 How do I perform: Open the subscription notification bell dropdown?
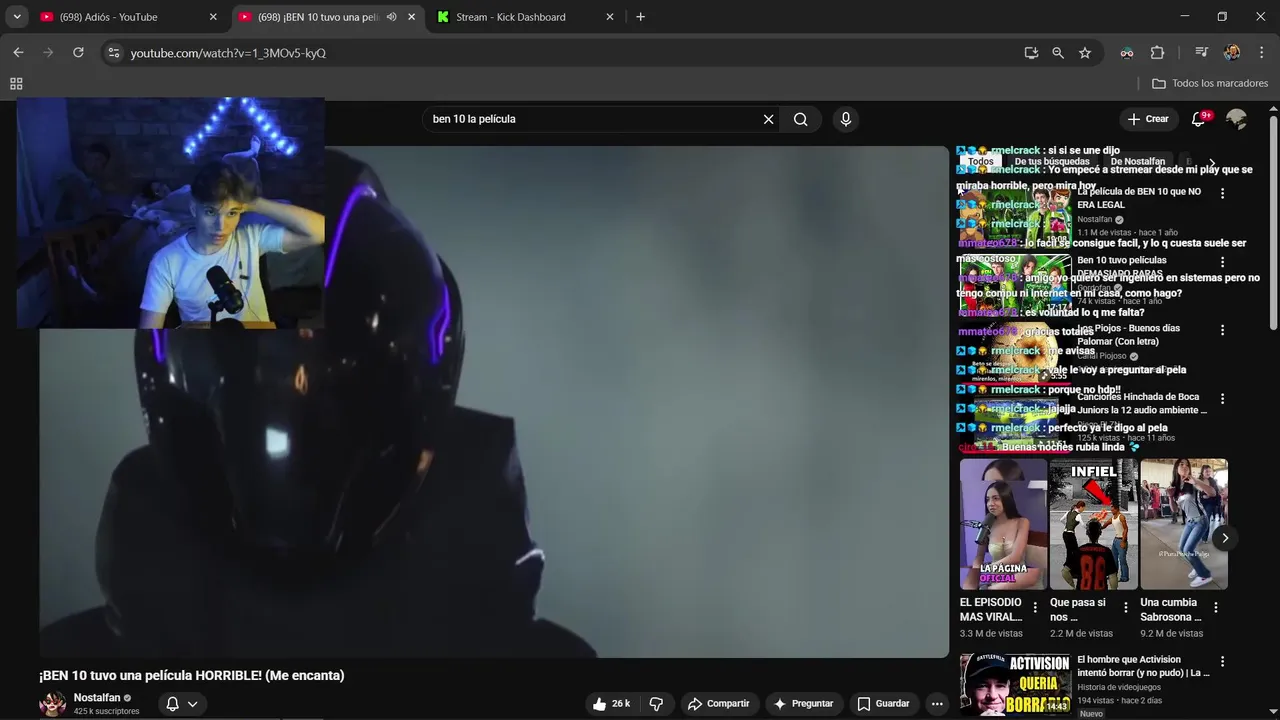coord(181,704)
